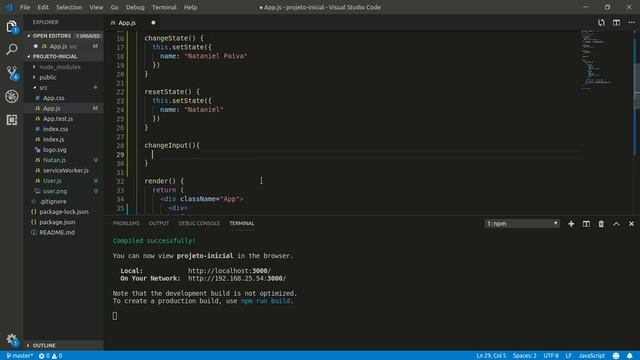This screenshot has width=640, height=360.
Task: Open changes compare icon in editor toolbar
Action: click(x=601, y=22)
